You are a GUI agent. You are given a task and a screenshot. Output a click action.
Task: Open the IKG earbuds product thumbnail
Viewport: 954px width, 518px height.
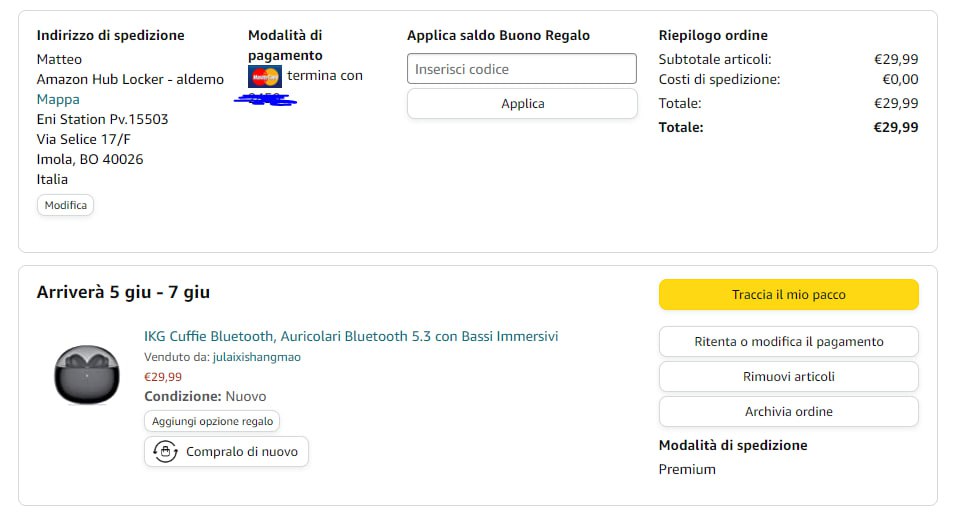tap(87, 374)
